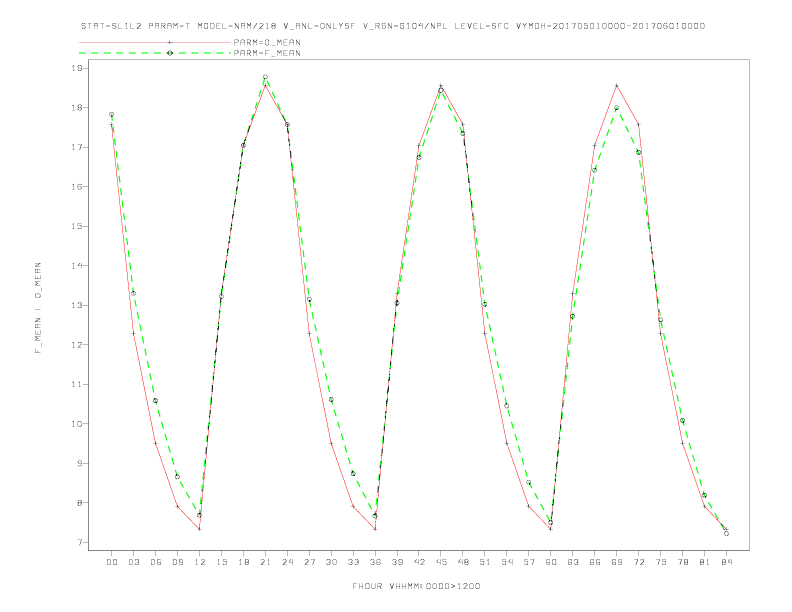Click the y-axis title F_MEAN | O_MEAN
This screenshot has height=612, width=792.
tap(38, 308)
